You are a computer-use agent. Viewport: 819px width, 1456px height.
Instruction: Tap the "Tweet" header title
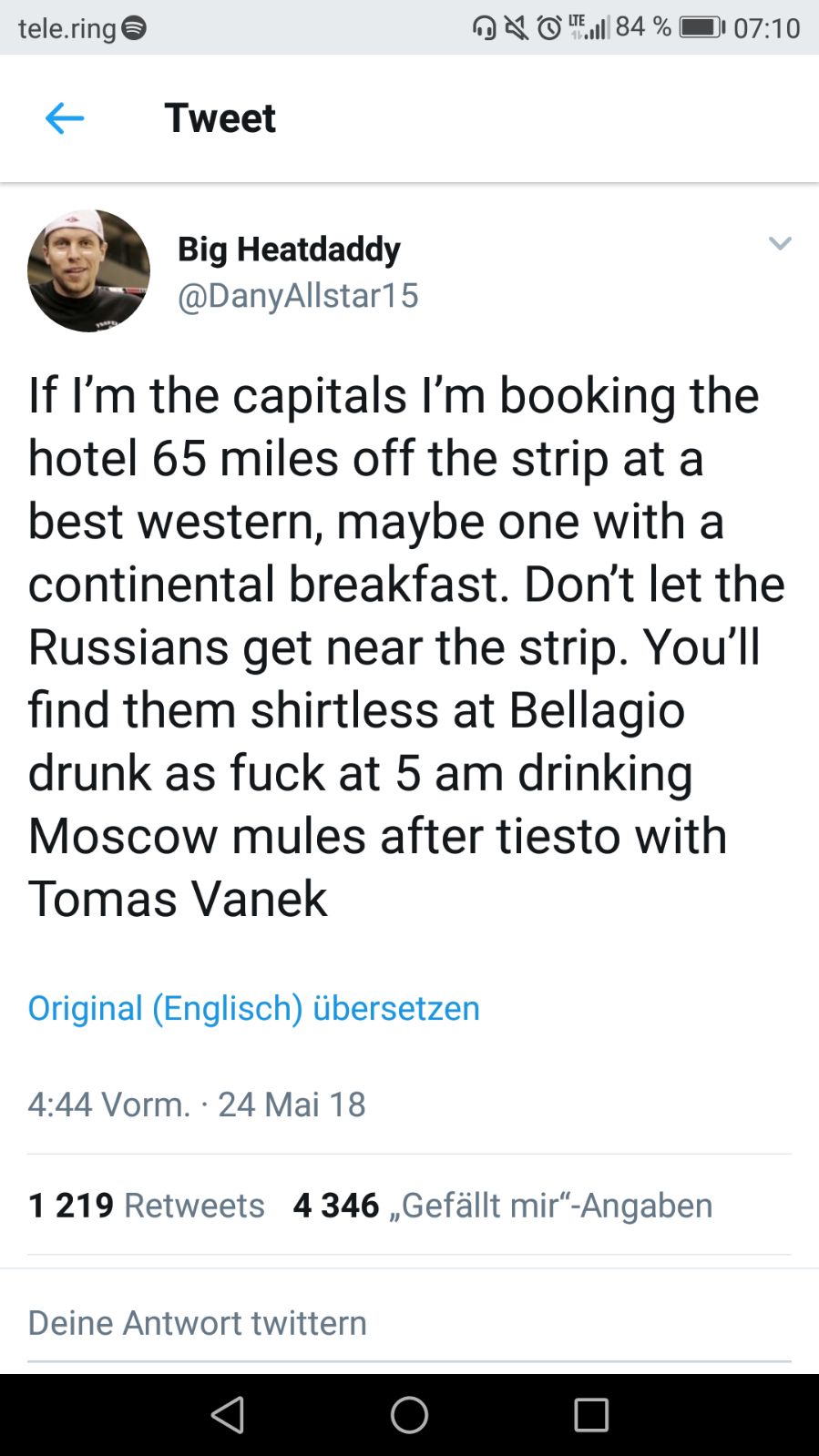[220, 118]
